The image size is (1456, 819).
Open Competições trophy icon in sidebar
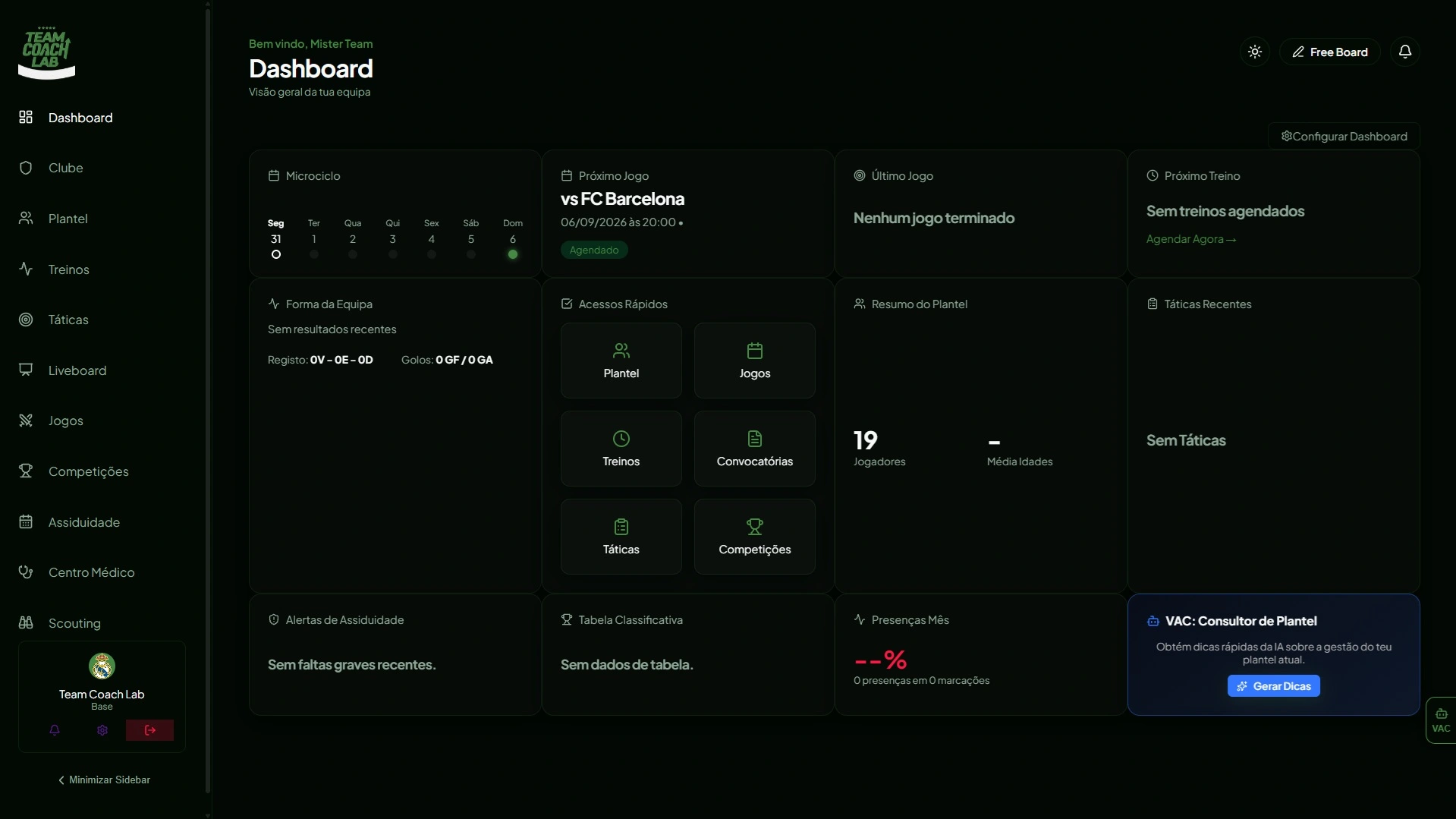tap(26, 471)
